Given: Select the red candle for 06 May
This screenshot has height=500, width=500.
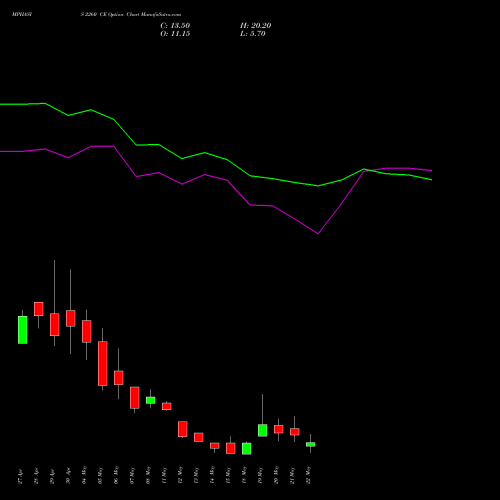Looking at the screenshot, I should (119, 378).
